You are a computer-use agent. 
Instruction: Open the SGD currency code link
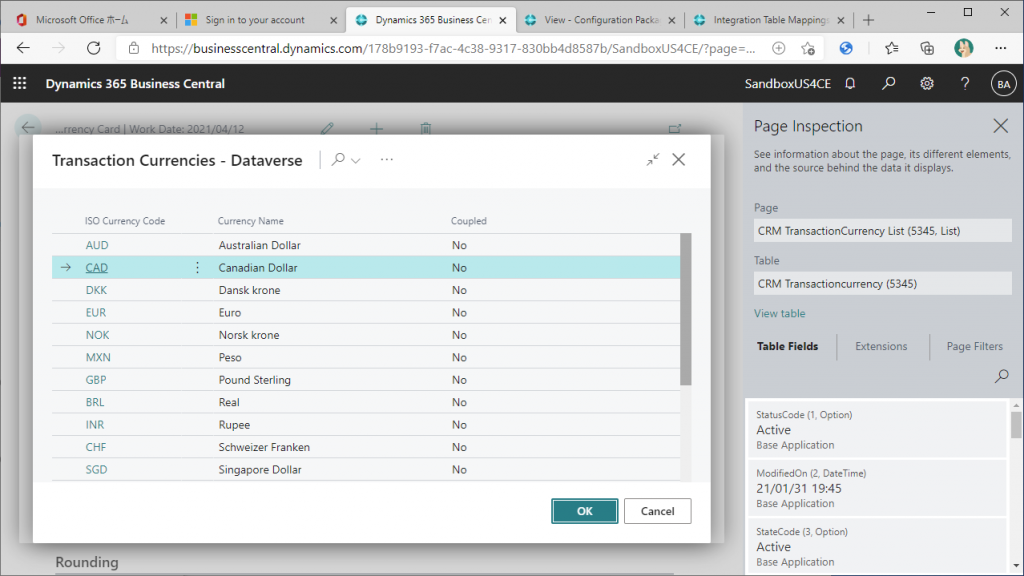point(96,470)
